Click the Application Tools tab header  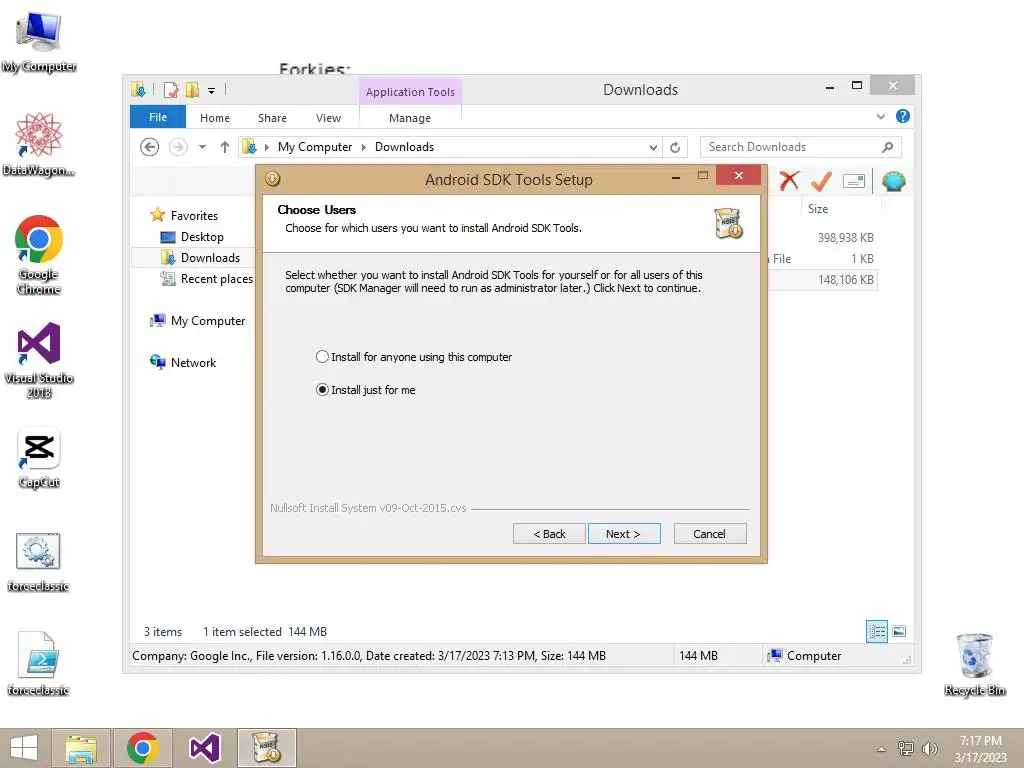[409, 91]
